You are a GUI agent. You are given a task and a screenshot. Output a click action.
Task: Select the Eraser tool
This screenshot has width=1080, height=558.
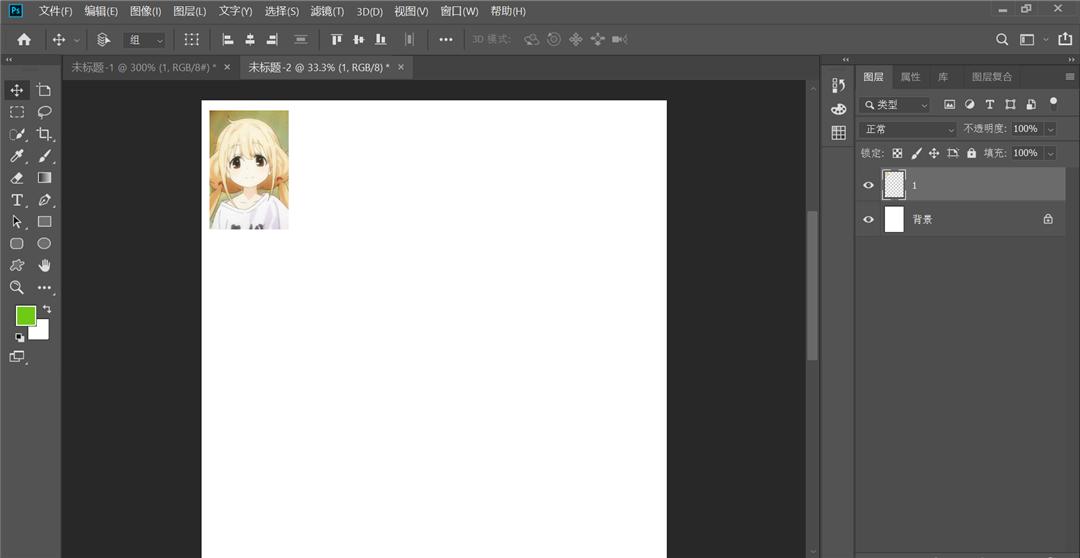pyautogui.click(x=17, y=178)
